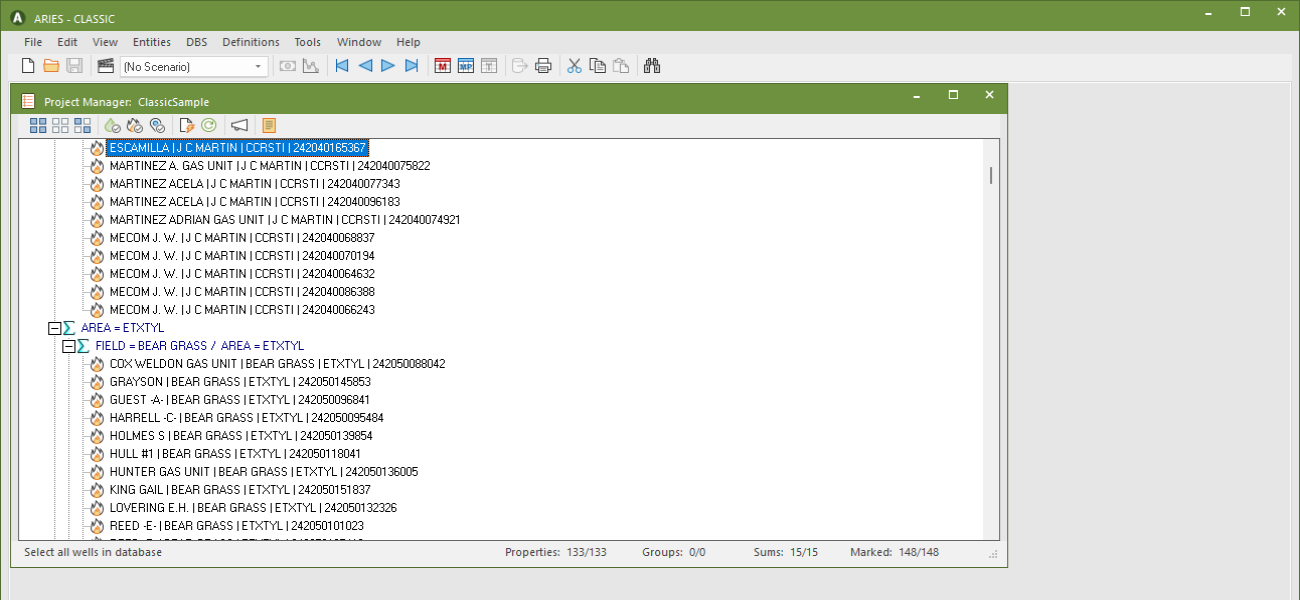
Task: Click the invert marks grid icon
Action: click(x=83, y=125)
